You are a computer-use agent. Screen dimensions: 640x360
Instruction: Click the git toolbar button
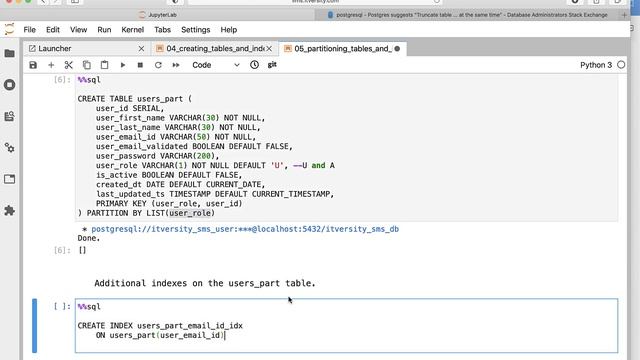(x=272, y=65)
